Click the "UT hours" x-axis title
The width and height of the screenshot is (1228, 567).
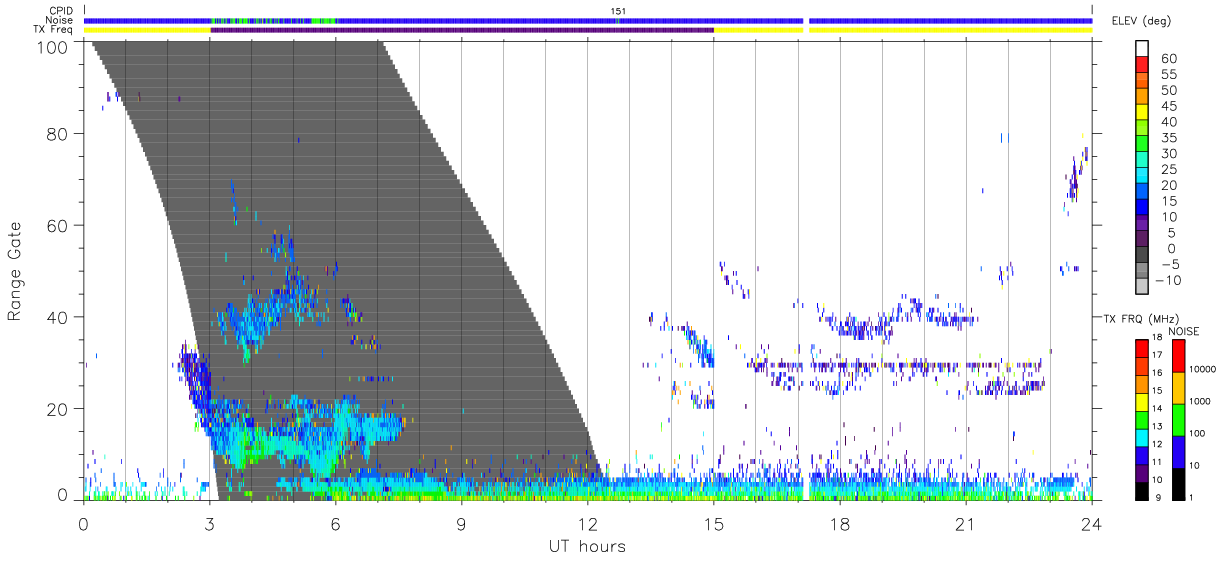coord(587,546)
